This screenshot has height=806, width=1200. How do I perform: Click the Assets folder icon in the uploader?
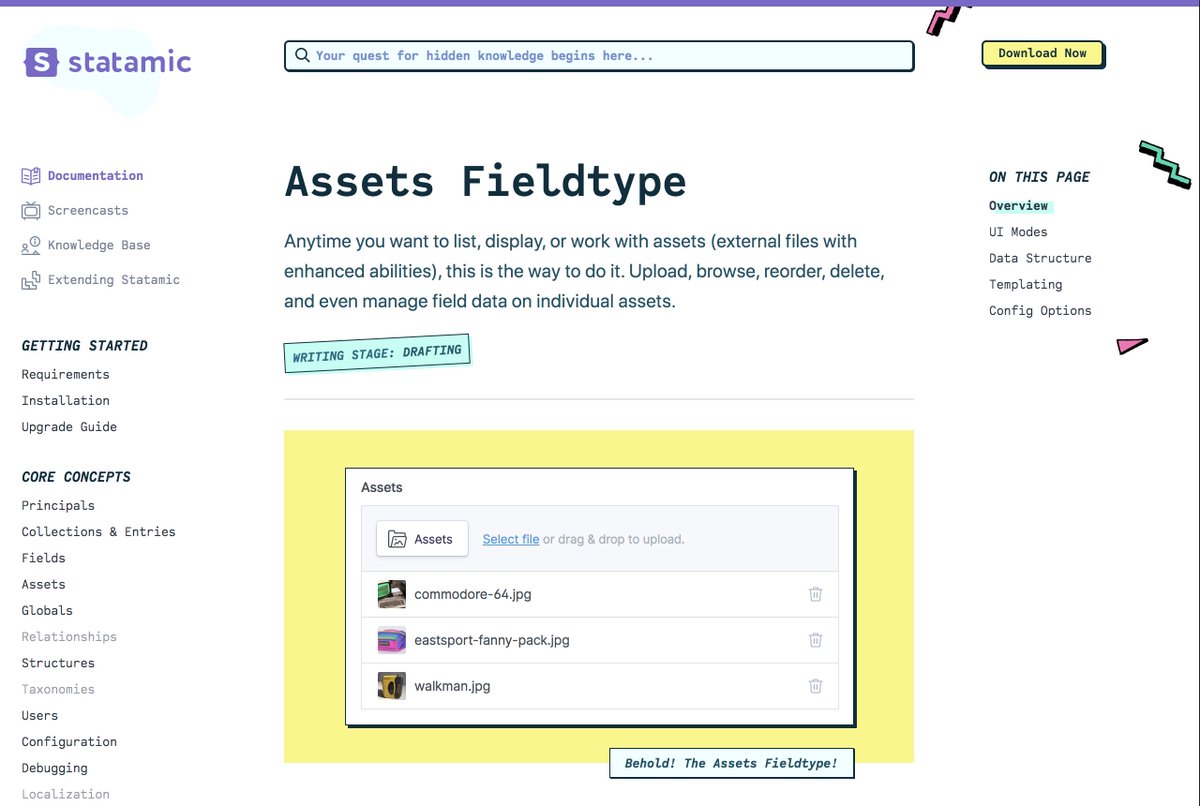point(398,538)
